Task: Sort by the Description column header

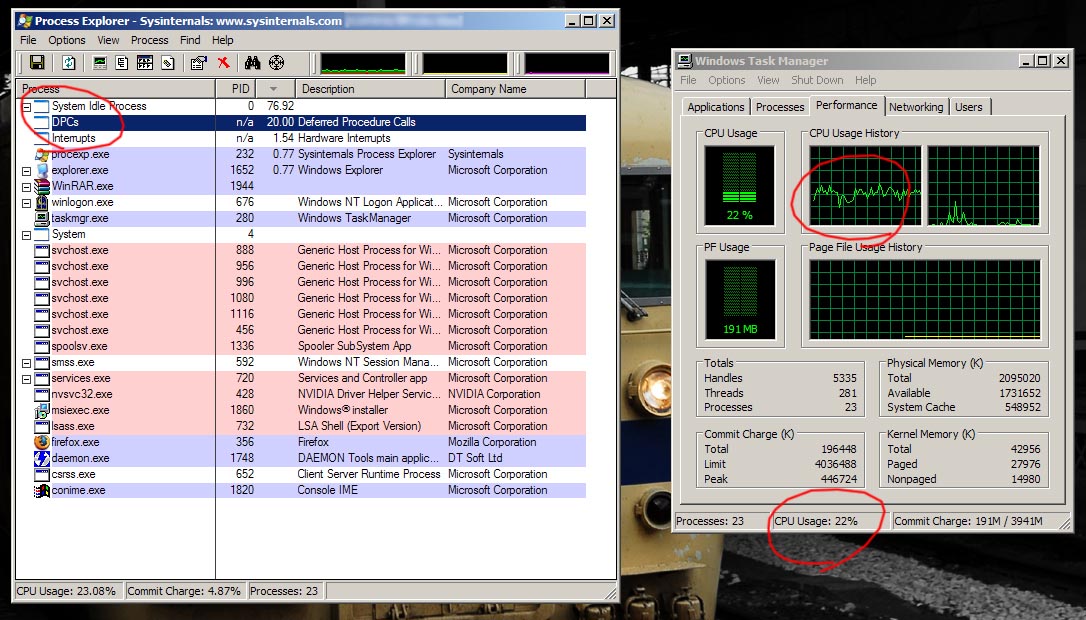Action: point(371,89)
